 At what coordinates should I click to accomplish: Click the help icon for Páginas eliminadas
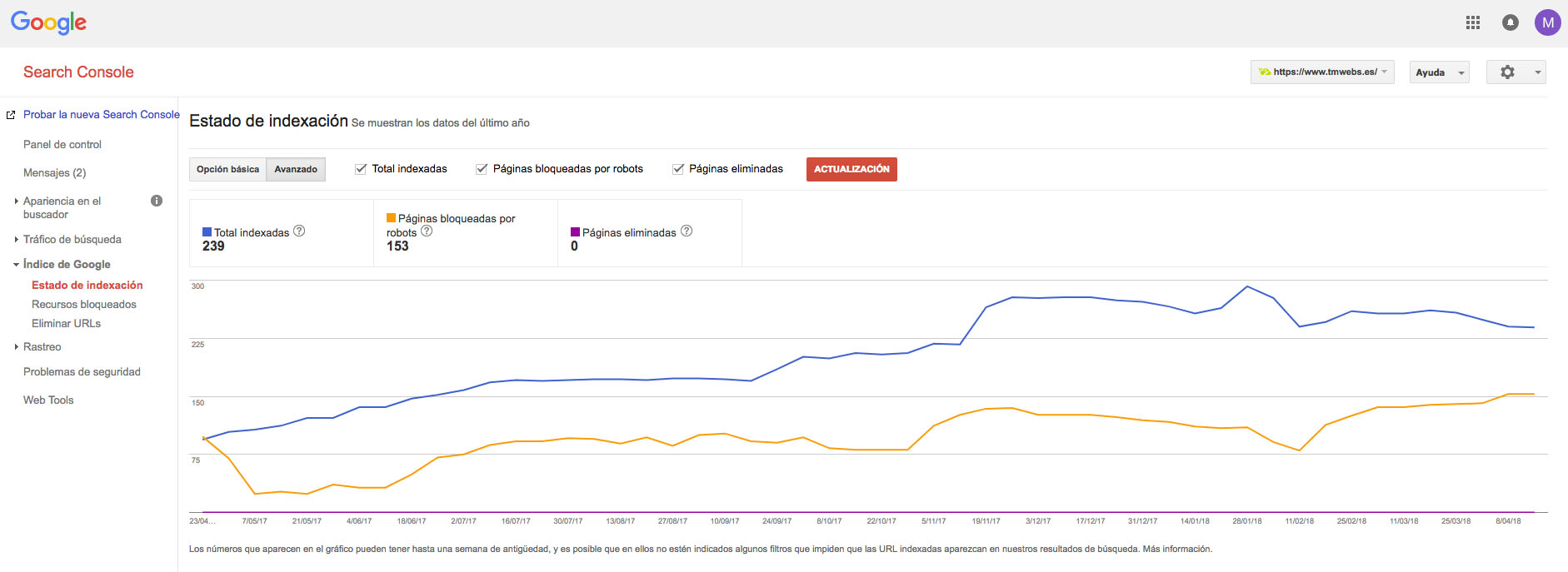687,231
